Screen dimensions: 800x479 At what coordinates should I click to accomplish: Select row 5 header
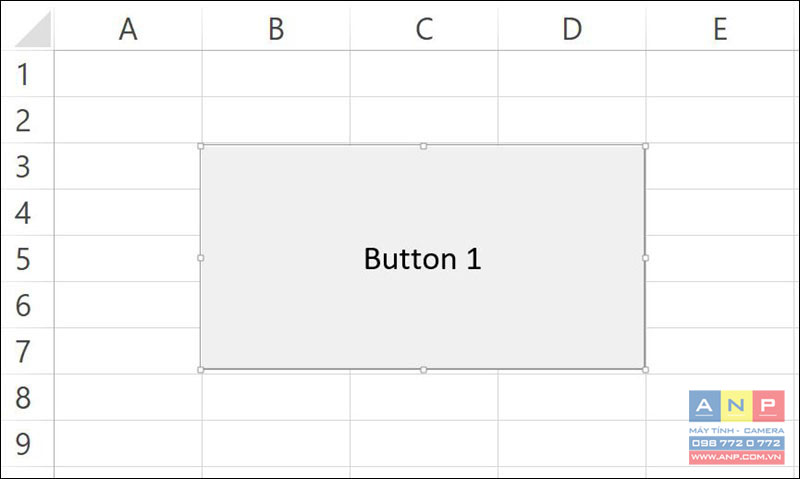point(28,259)
